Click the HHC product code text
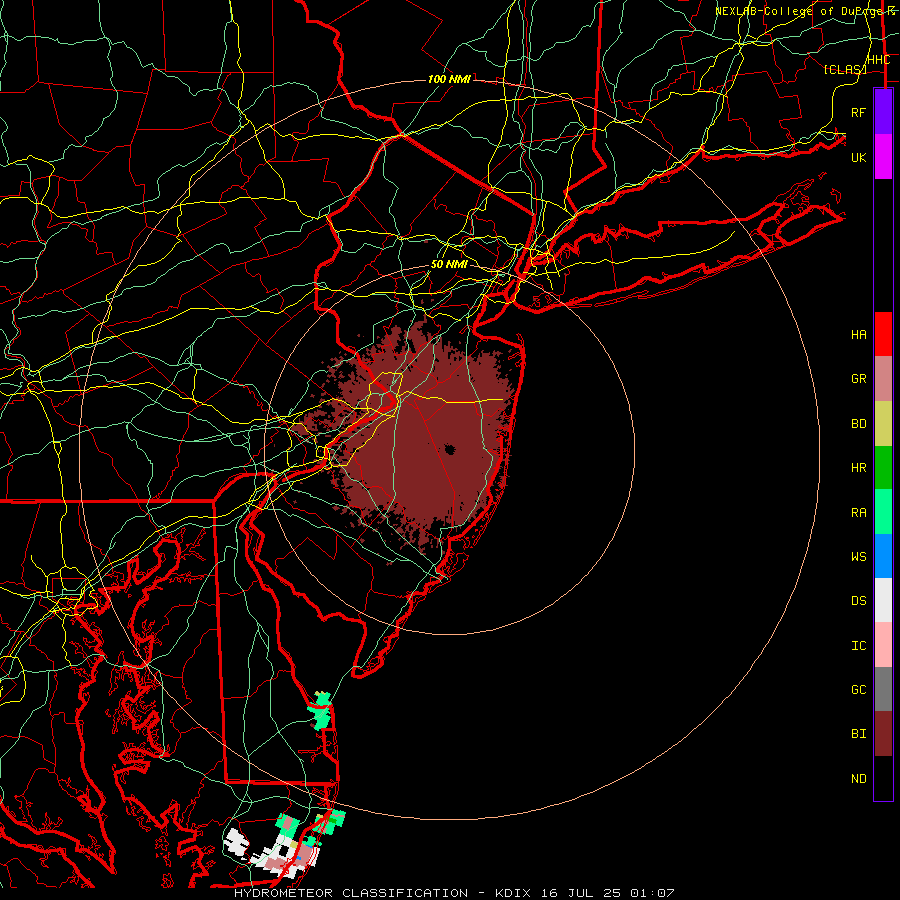 click(x=878, y=60)
